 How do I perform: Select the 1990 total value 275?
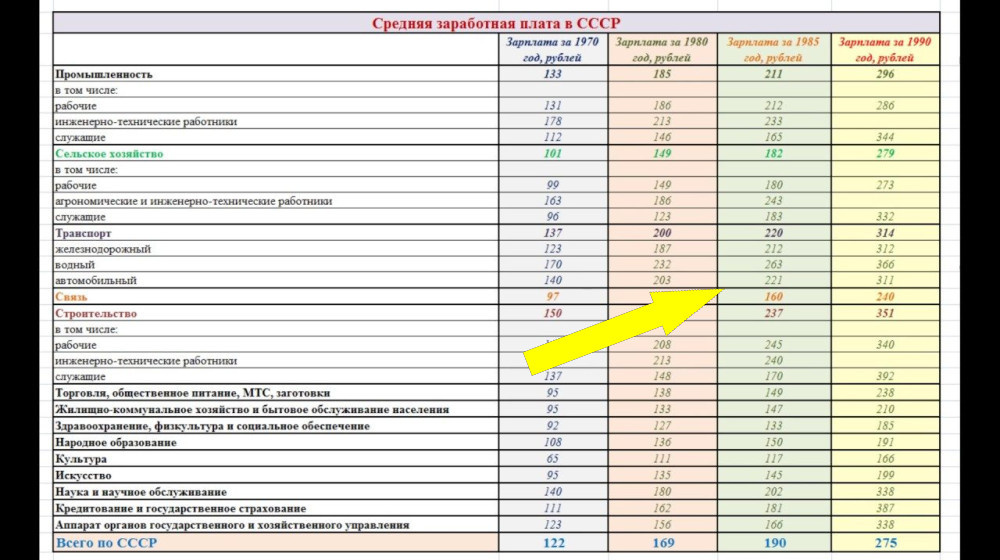tap(886, 543)
